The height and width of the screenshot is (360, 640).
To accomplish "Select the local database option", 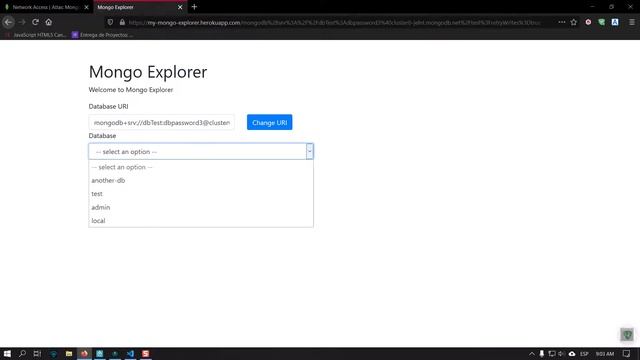I will [201, 220].
